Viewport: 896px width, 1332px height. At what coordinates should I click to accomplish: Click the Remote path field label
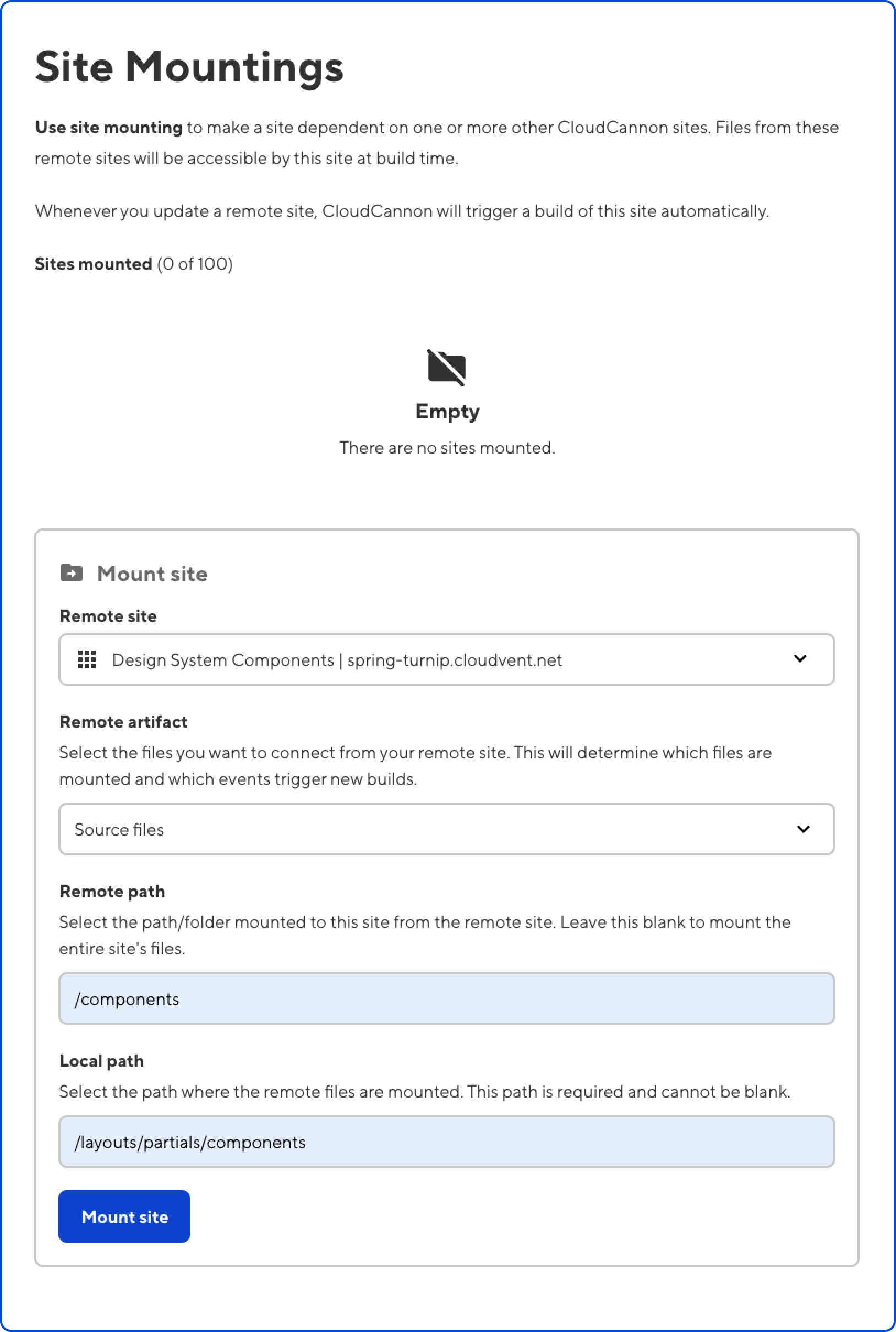click(x=112, y=892)
